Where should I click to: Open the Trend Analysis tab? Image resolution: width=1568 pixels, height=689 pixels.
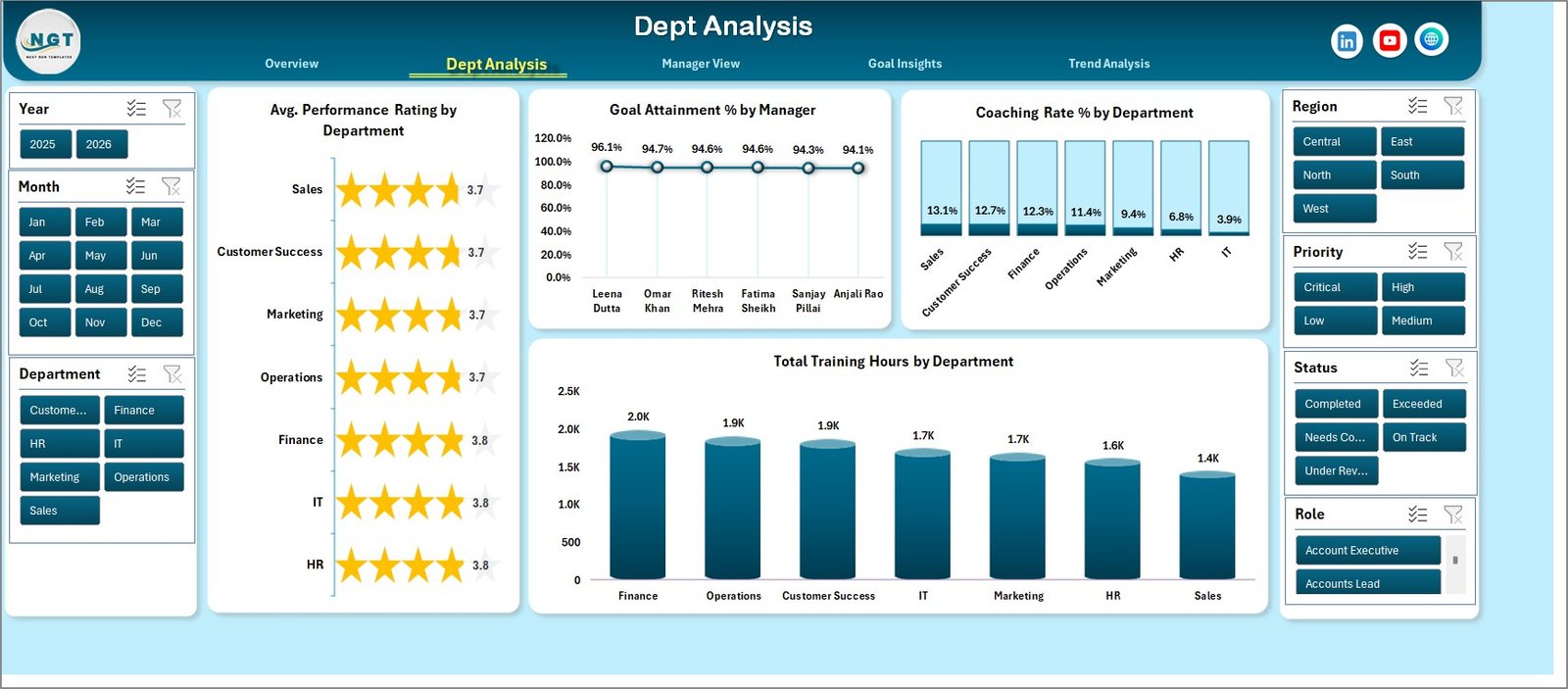coord(1108,64)
